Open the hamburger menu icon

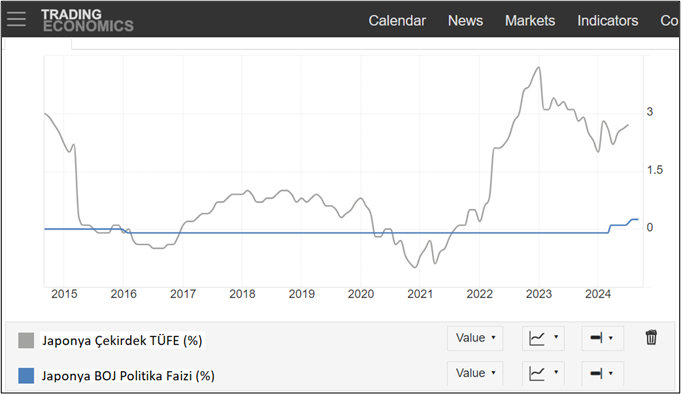[x=16, y=19]
